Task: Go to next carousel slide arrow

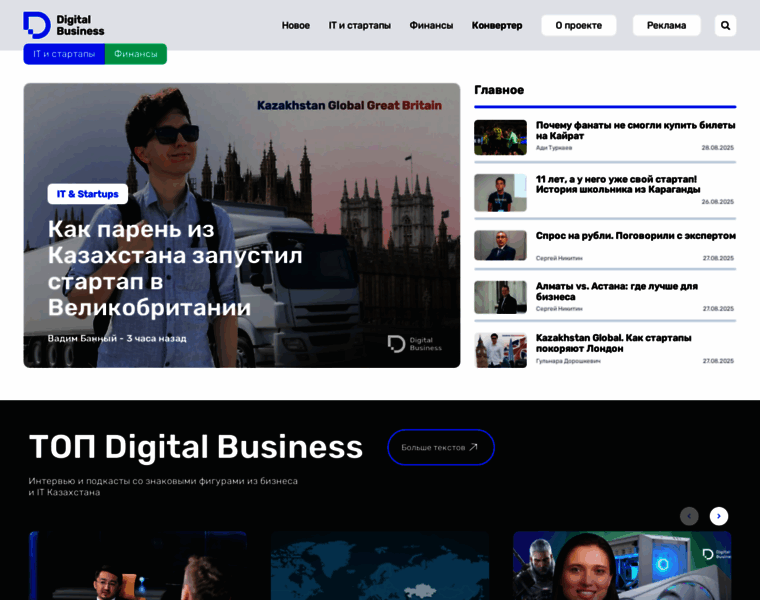Action: [x=718, y=516]
